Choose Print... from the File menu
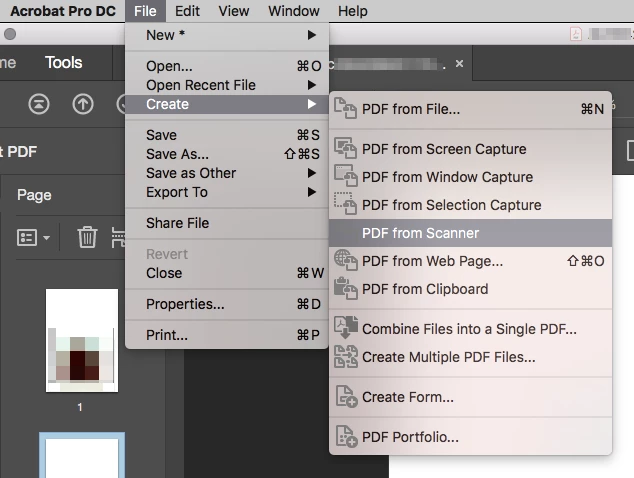 [x=227, y=335]
